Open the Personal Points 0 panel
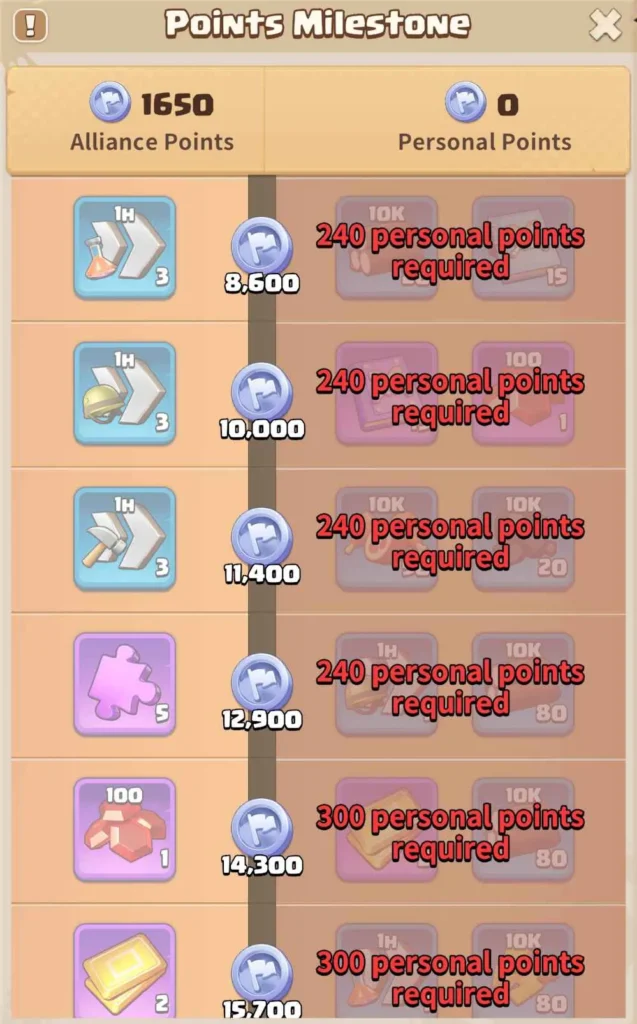The height and width of the screenshot is (1024, 637). [447, 120]
